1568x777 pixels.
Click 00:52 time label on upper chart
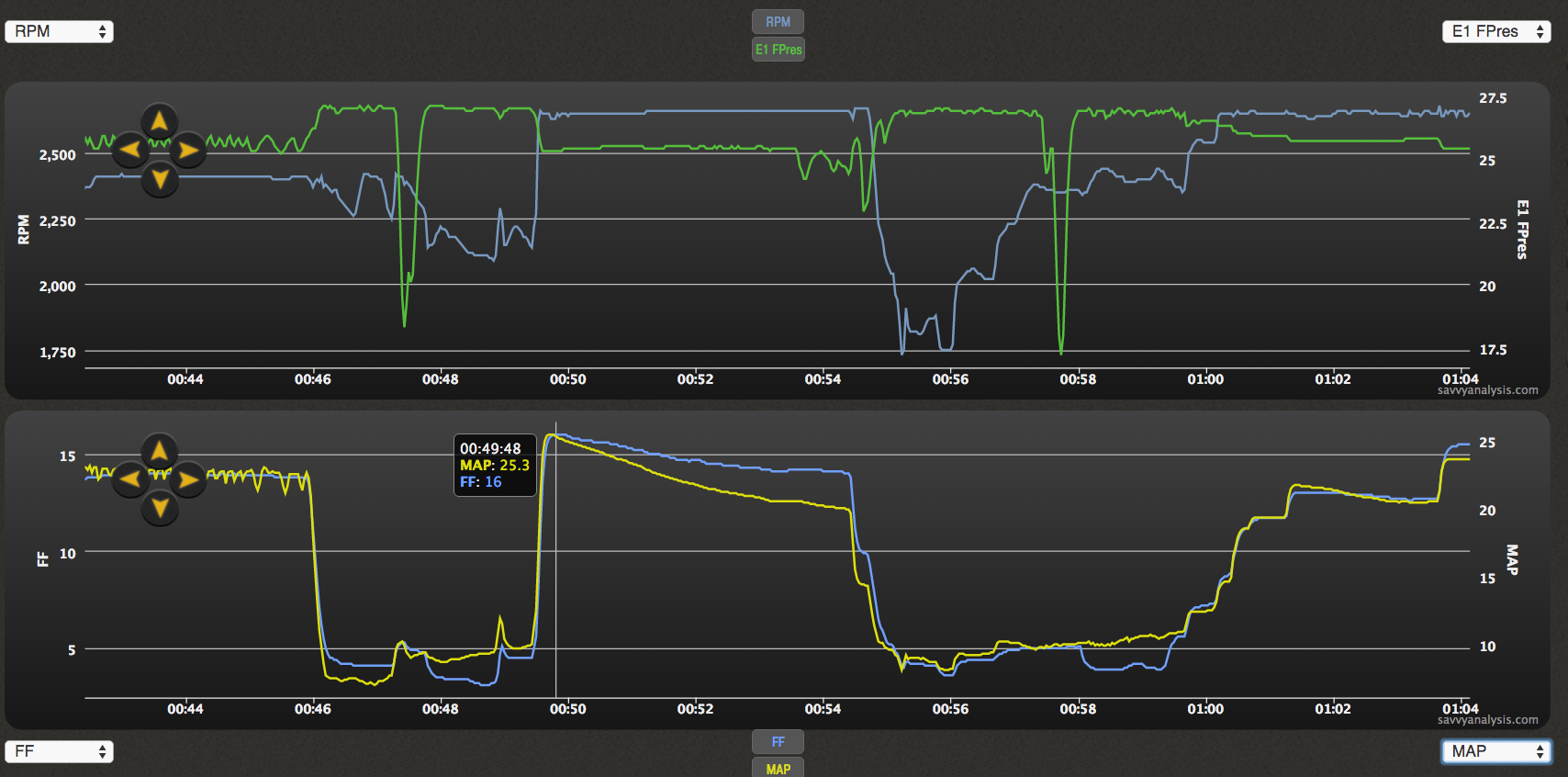click(695, 379)
